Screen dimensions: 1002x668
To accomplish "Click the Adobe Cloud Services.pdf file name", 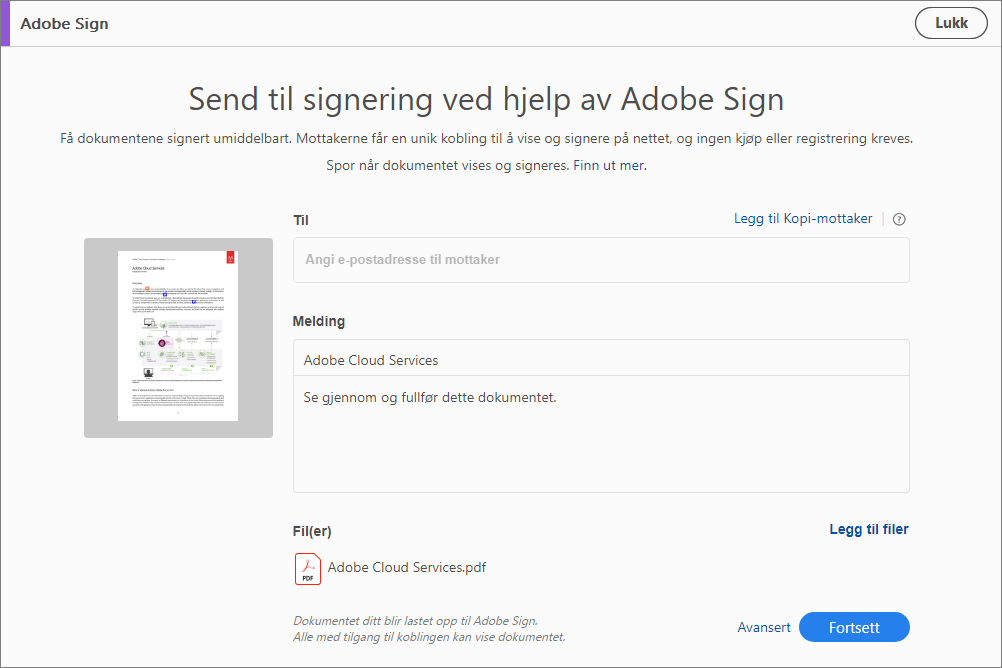I will point(407,568).
